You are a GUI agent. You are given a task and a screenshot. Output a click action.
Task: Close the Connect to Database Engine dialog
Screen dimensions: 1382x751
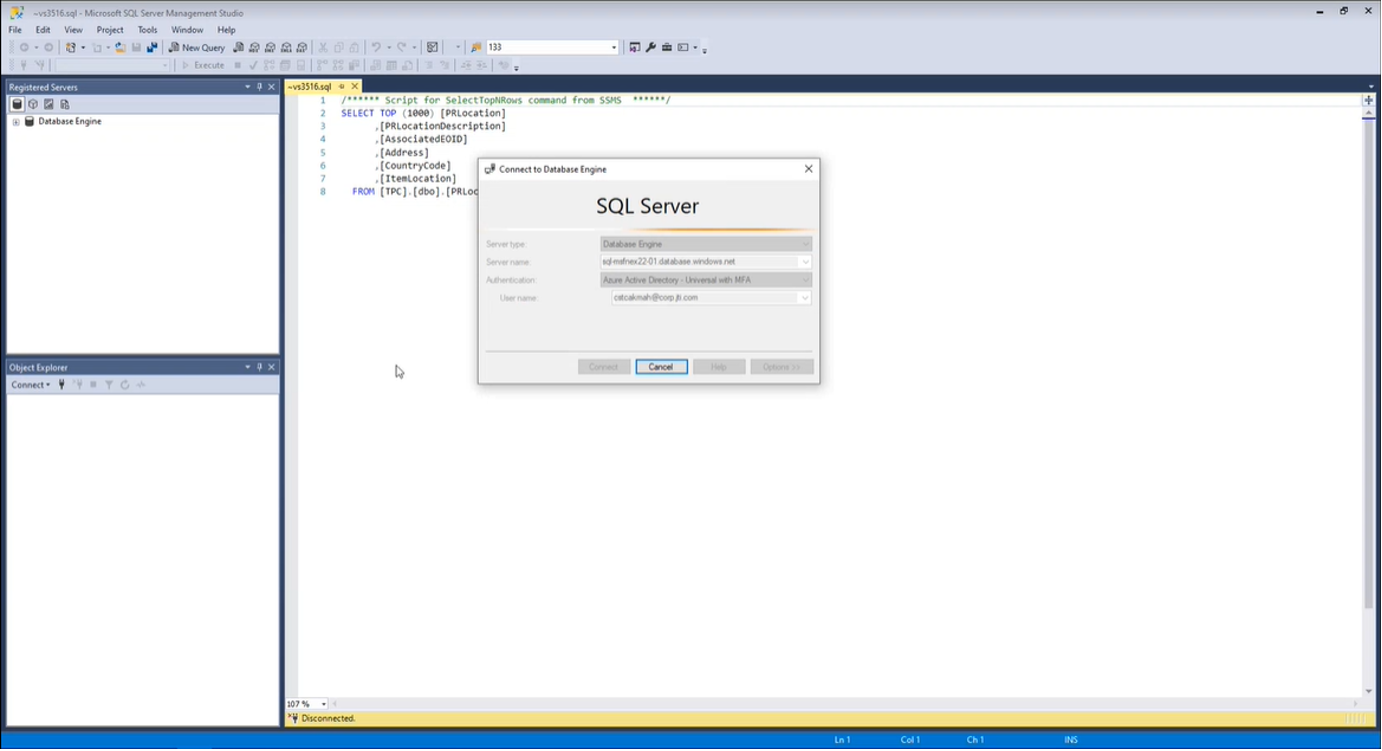pyautogui.click(x=809, y=169)
